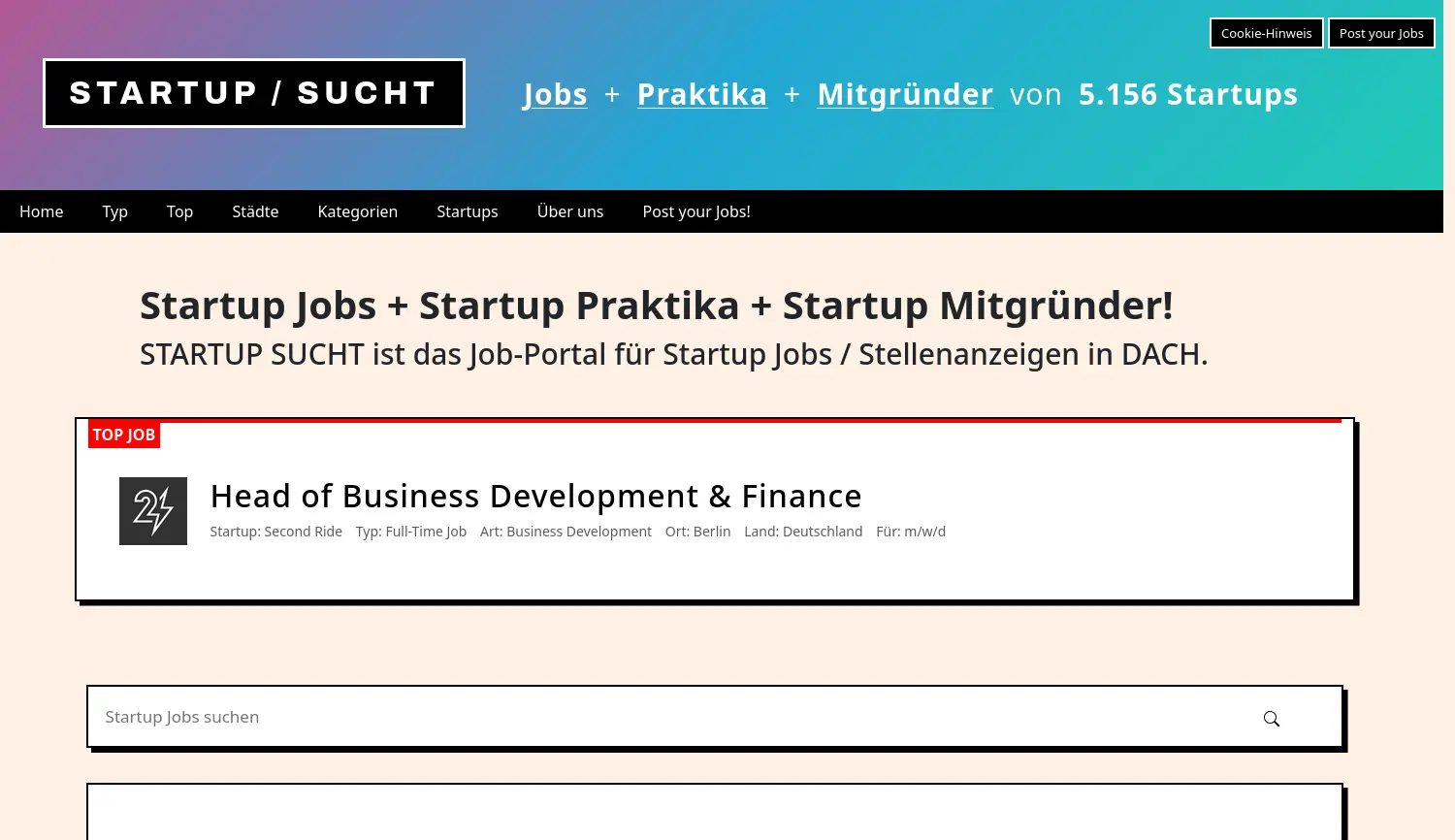Open the Head of Business Development & Finance job
Image resolution: width=1455 pixels, height=840 pixels.
point(535,496)
